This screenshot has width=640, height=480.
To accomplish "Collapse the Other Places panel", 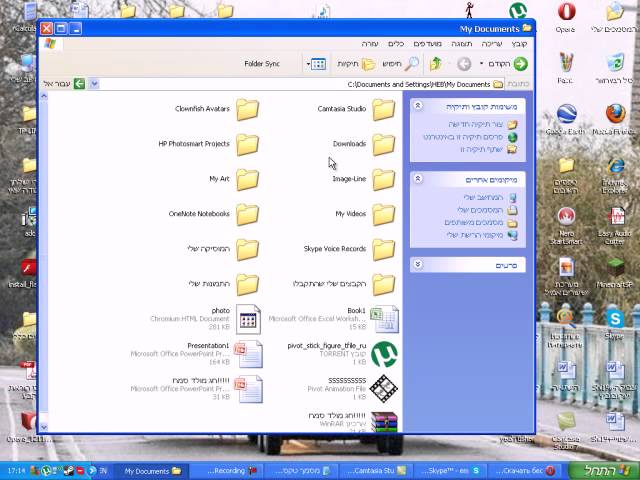I will (420, 179).
